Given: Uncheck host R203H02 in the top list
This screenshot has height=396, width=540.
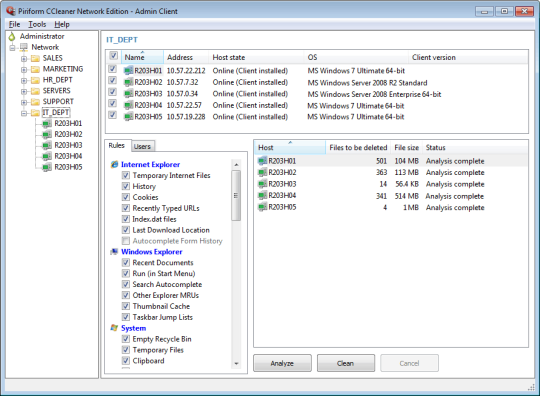Looking at the screenshot, I should (x=113, y=81).
